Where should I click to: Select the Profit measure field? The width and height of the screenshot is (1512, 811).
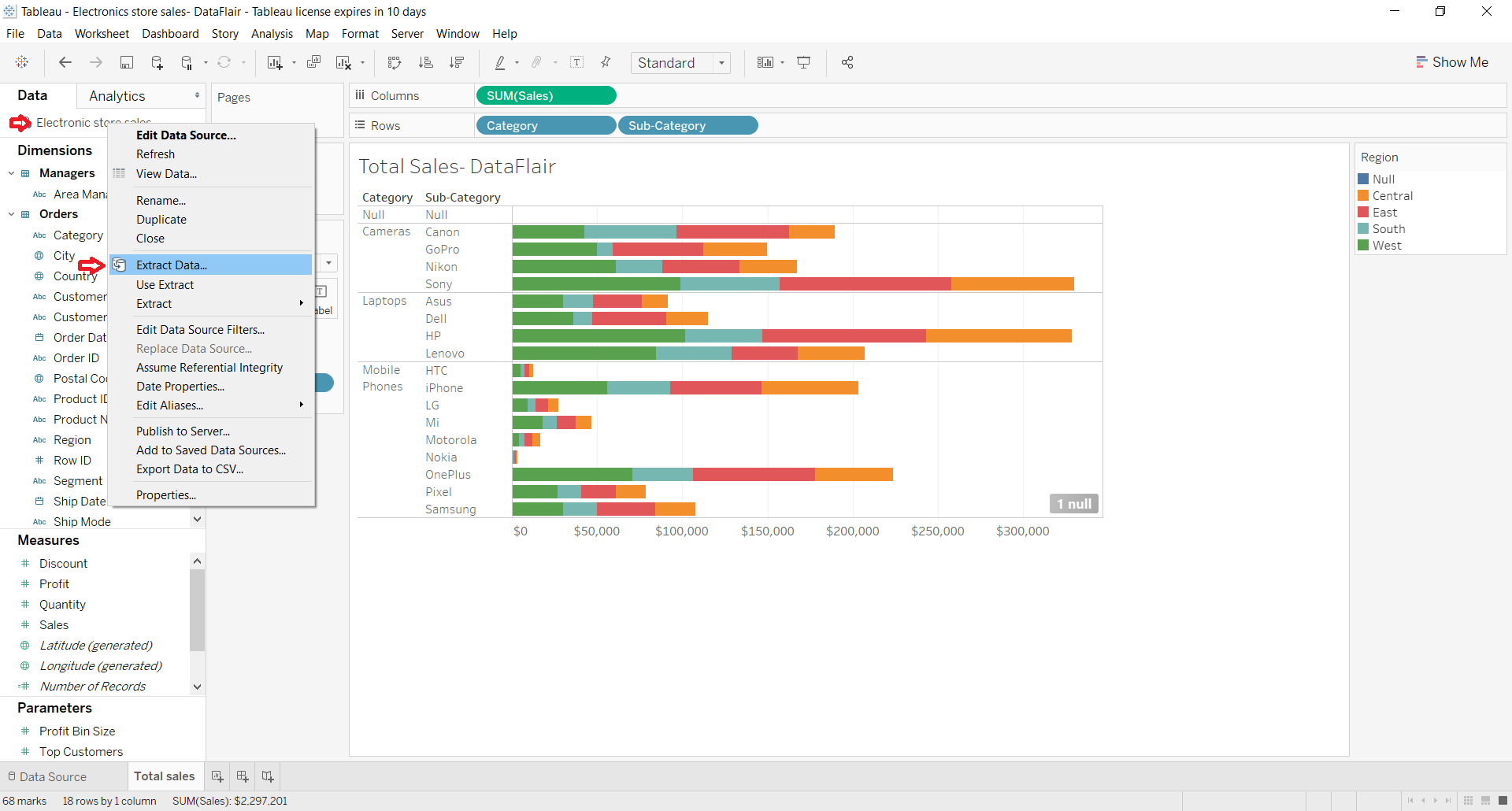click(x=54, y=583)
